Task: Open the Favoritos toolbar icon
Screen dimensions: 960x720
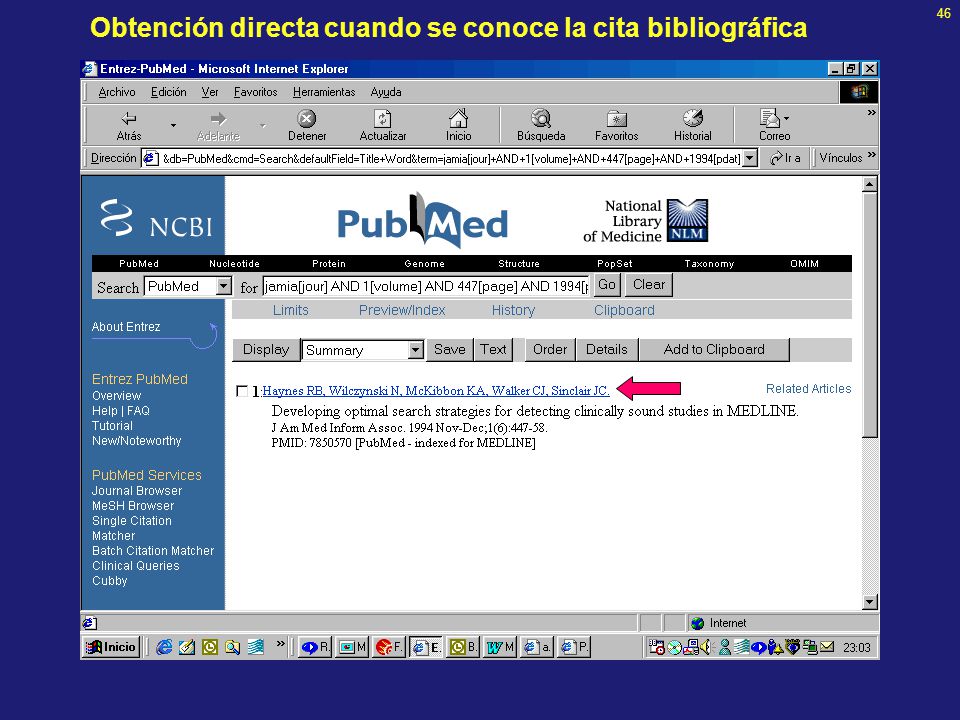Action: coord(617,118)
